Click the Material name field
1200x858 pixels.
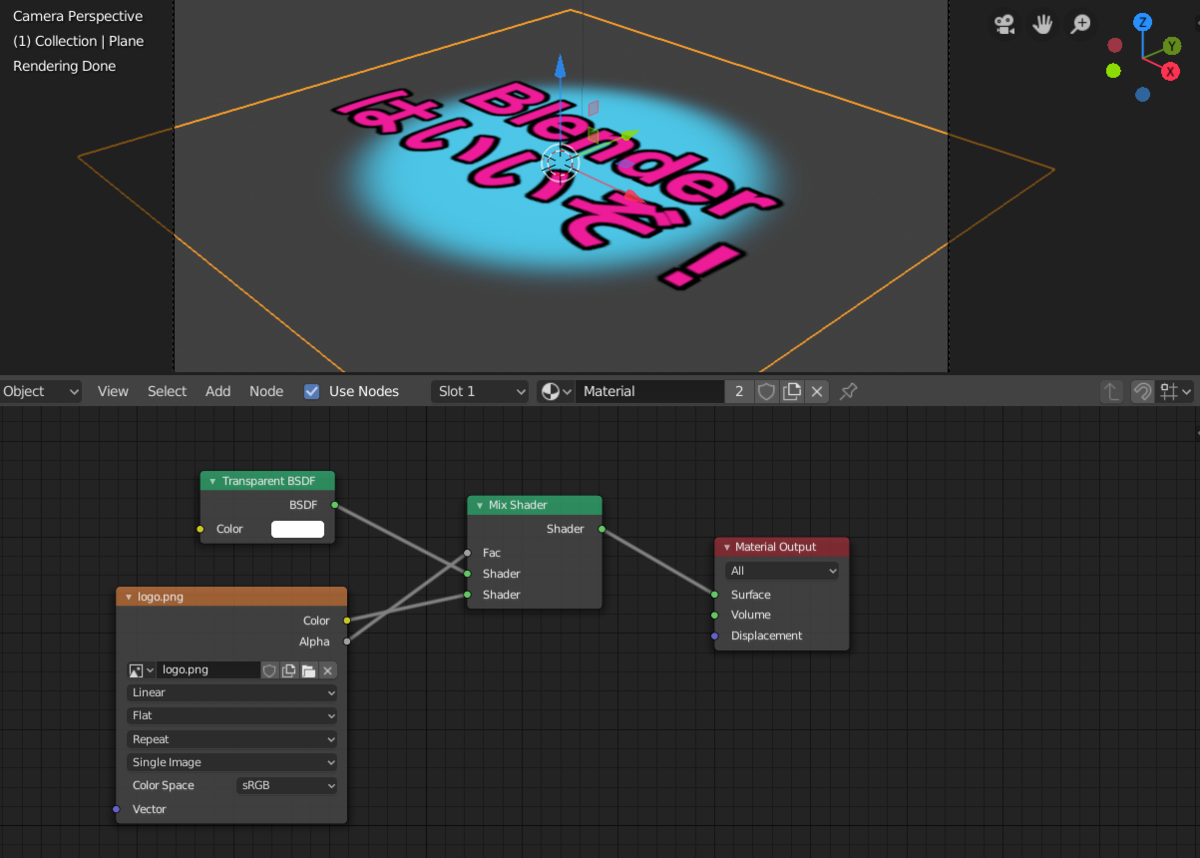(650, 391)
